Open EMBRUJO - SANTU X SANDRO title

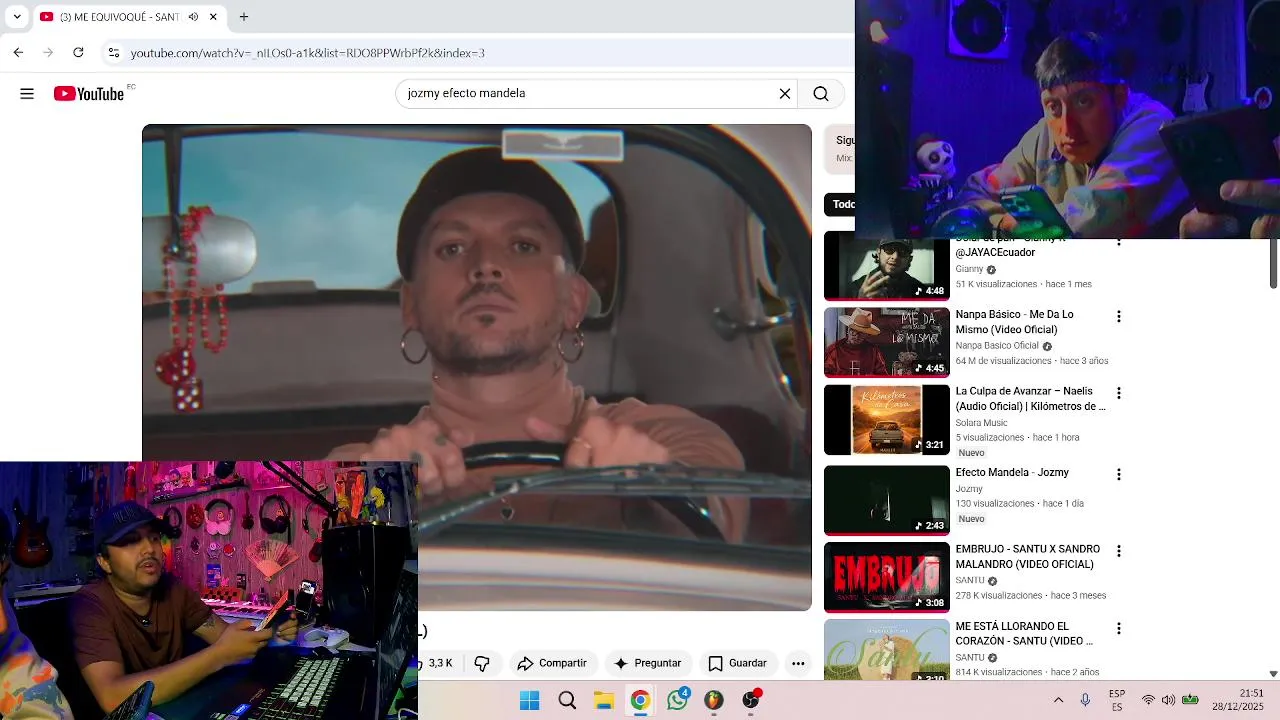point(1027,557)
